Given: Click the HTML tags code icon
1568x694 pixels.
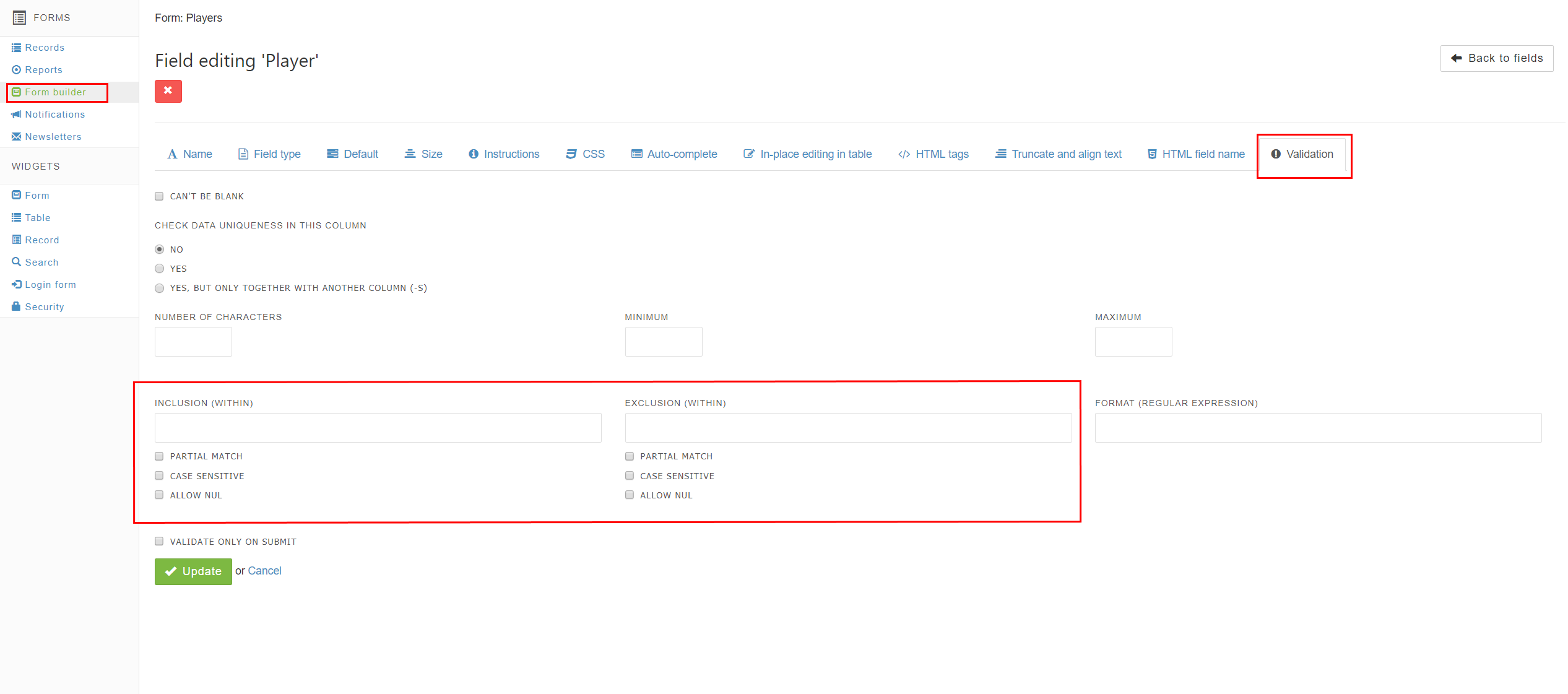Looking at the screenshot, I should [904, 154].
